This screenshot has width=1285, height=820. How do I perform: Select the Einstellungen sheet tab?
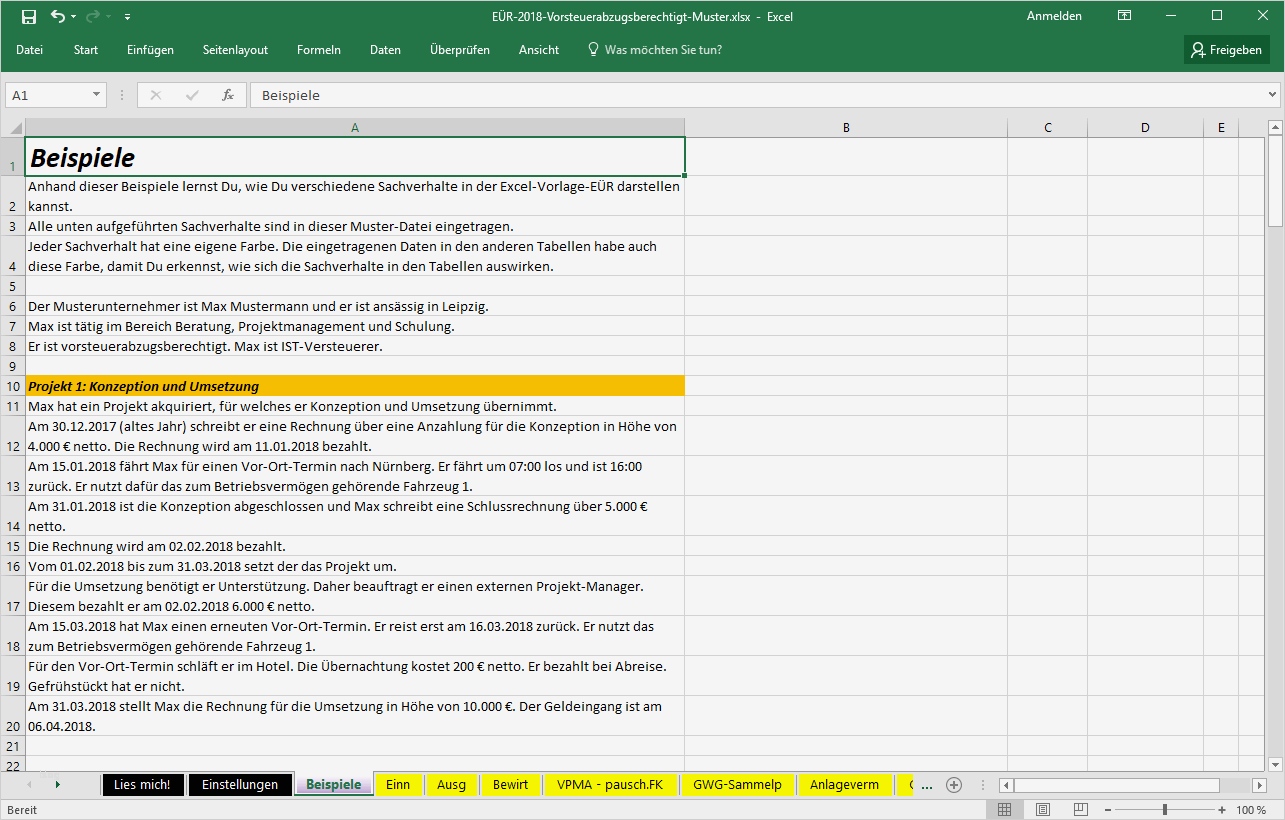pos(240,785)
